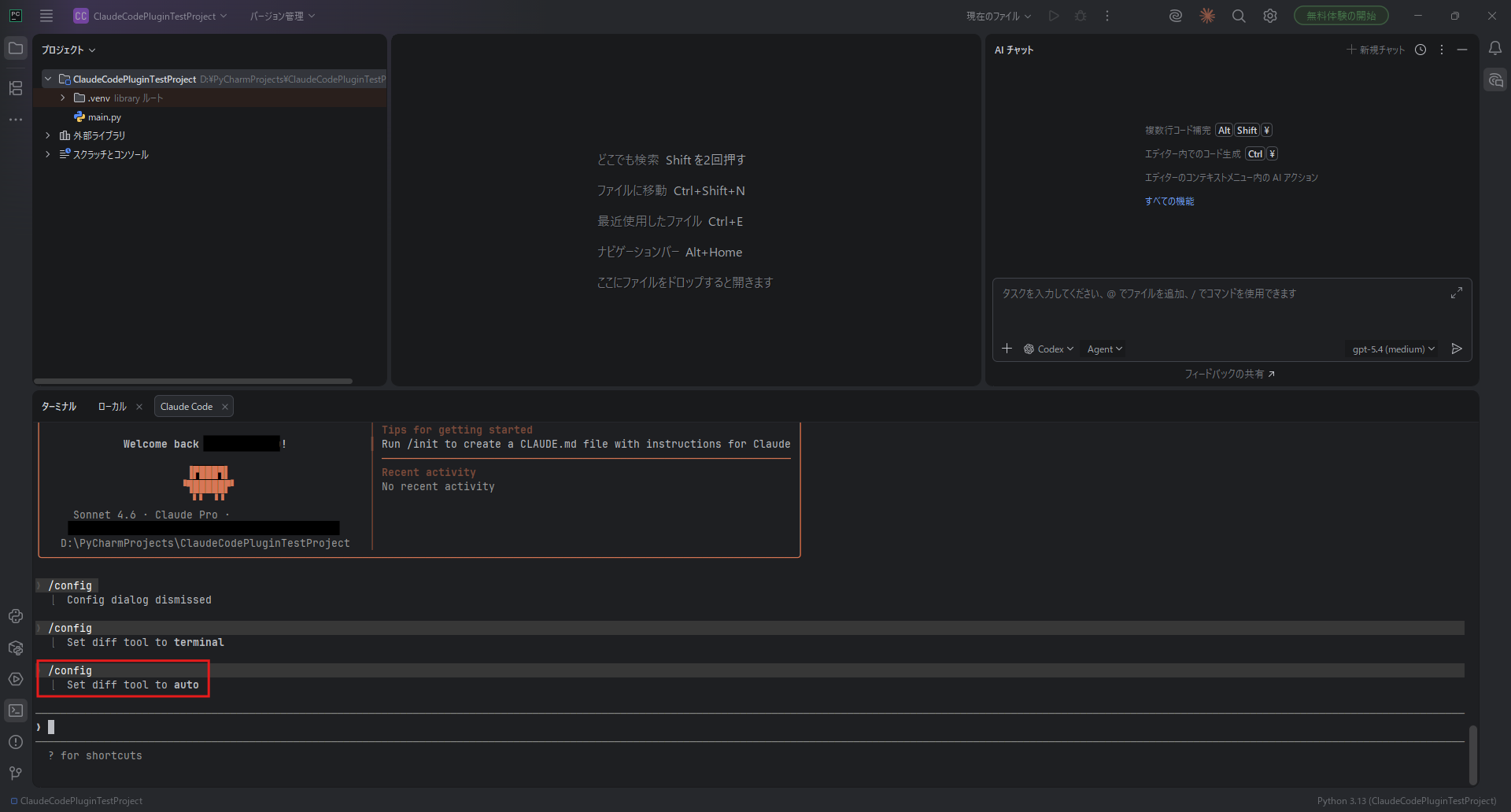This screenshot has height=812, width=1511.
Task: Open the Structure tool window icon
Action: point(16,88)
